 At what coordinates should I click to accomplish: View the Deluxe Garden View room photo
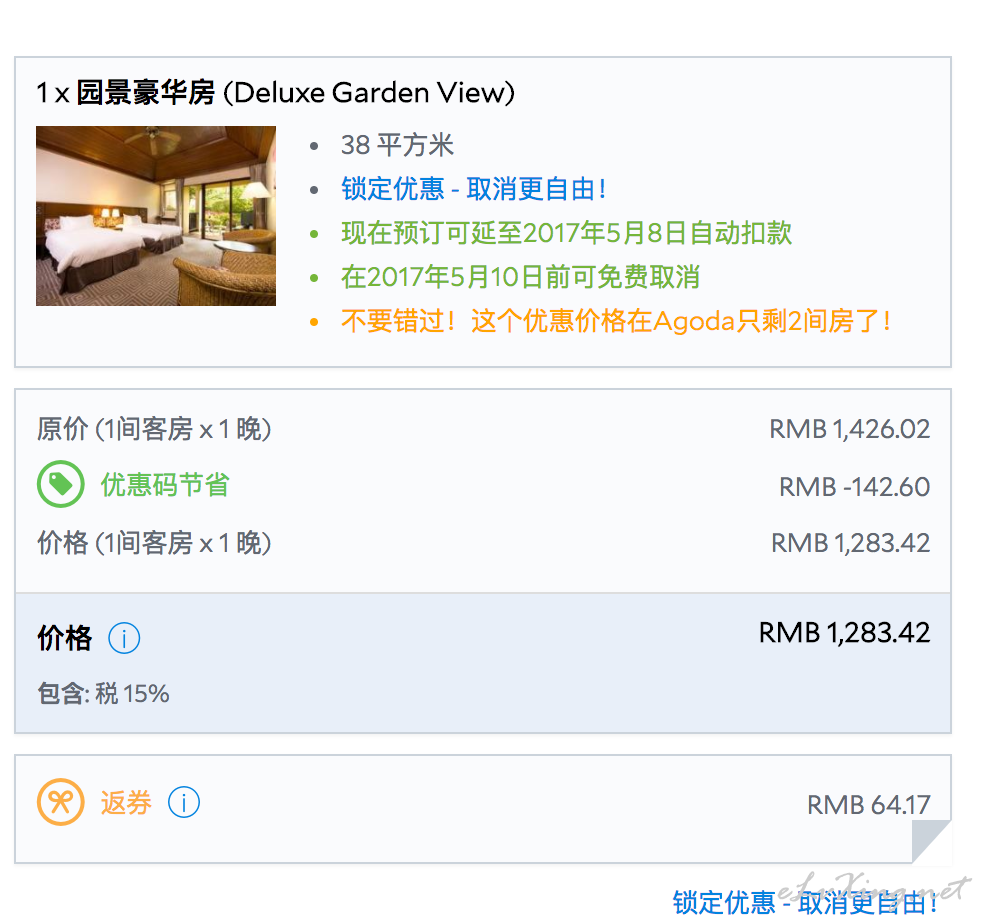(x=156, y=216)
